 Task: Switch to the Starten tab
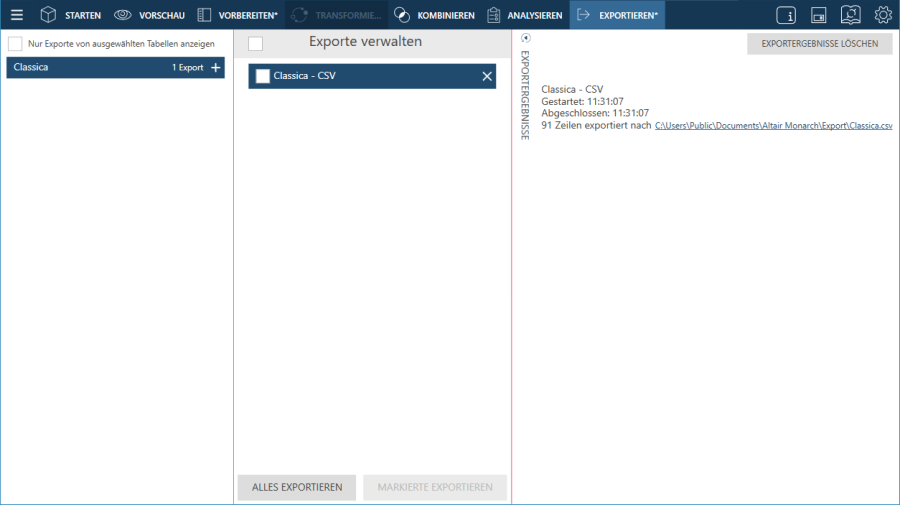click(71, 15)
